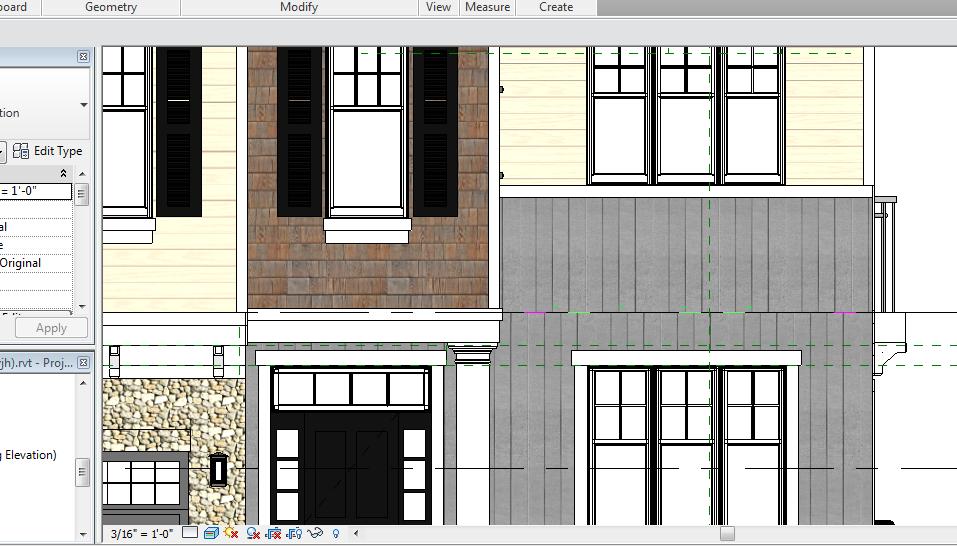Toggle Reveal Hidden Elements lightbulb

(336, 533)
